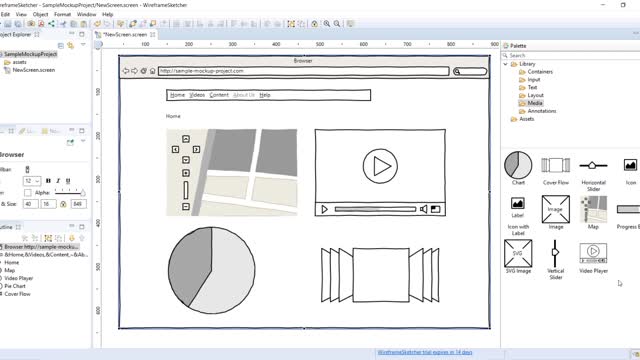Toggle Underline formatting in properties
Image resolution: width=640 pixels, height=360 pixels.
68,181
